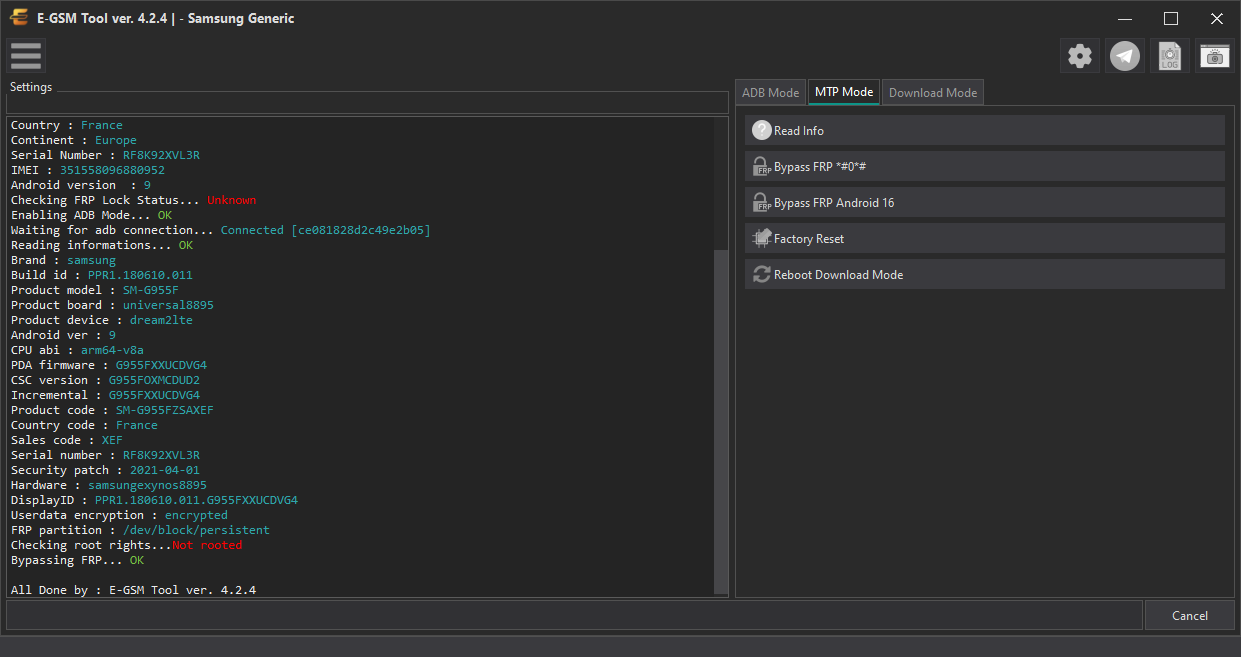The image size is (1241, 657).
Task: Maximize the E-GSM Tool window
Action: [x=1171, y=18]
